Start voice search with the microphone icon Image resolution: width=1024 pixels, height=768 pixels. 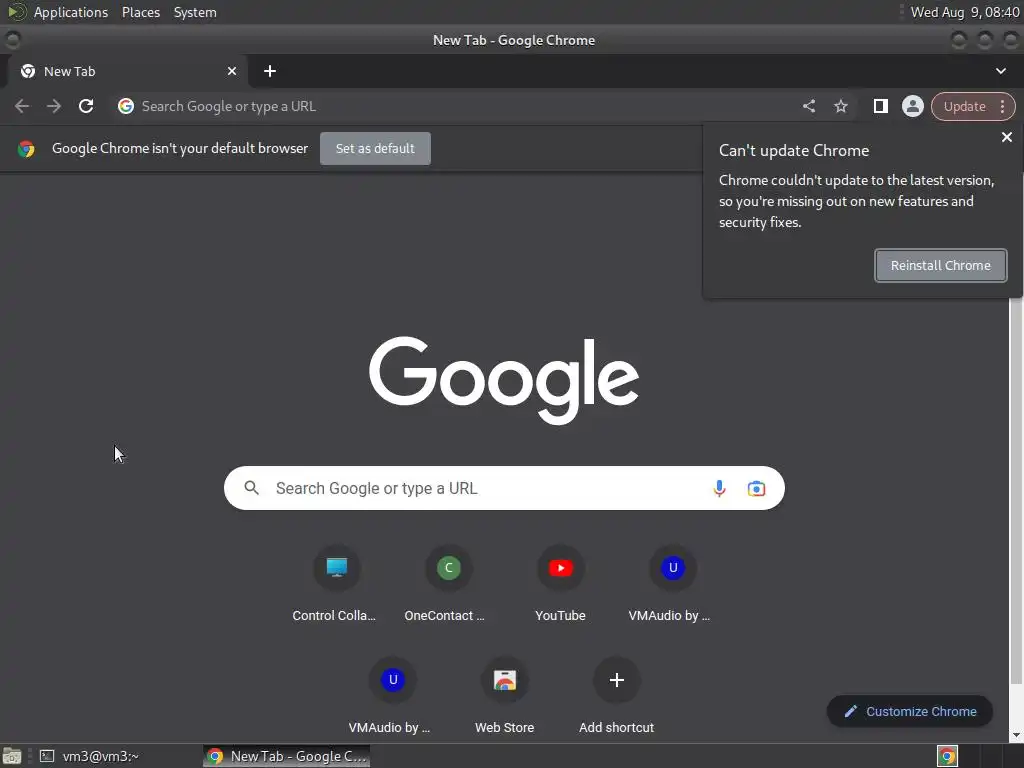719,488
